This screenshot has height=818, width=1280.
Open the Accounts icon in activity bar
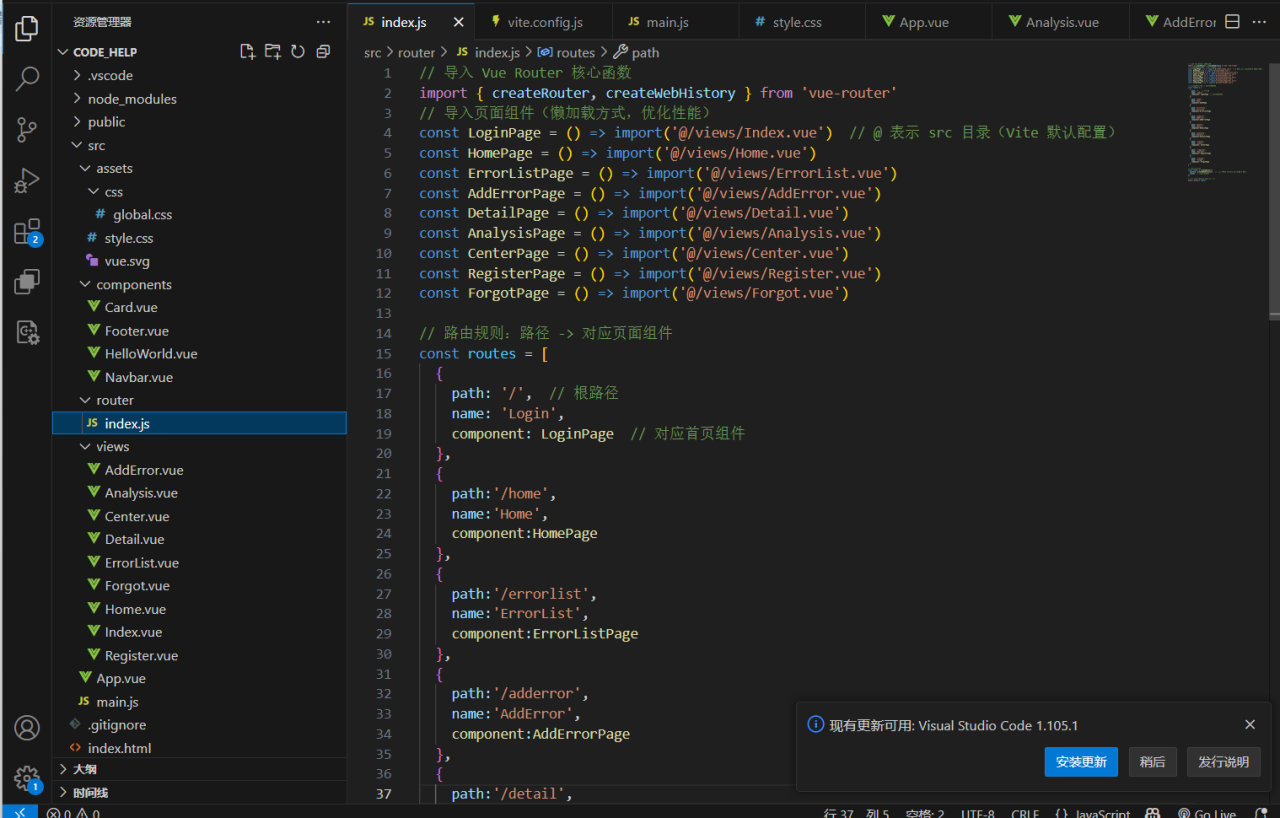click(x=27, y=727)
